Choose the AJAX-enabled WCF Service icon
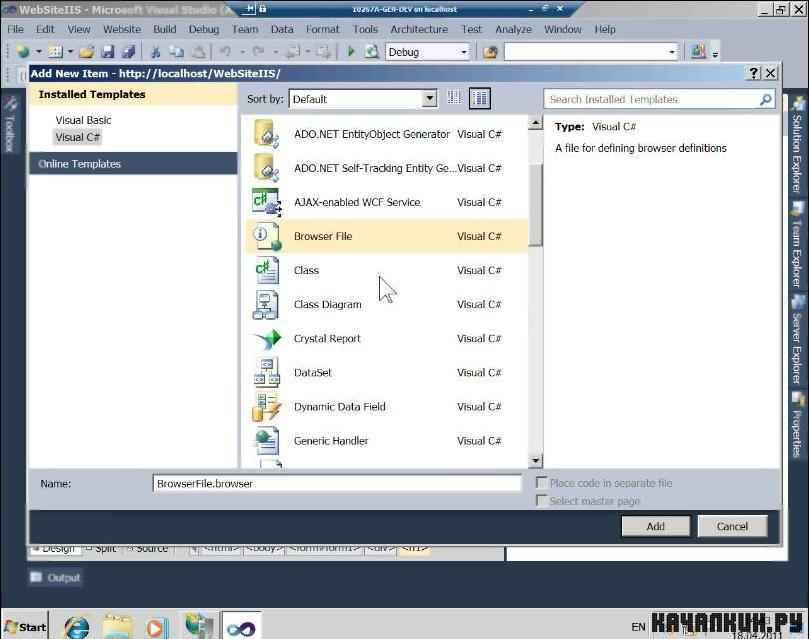The image size is (809, 639). (x=266, y=202)
